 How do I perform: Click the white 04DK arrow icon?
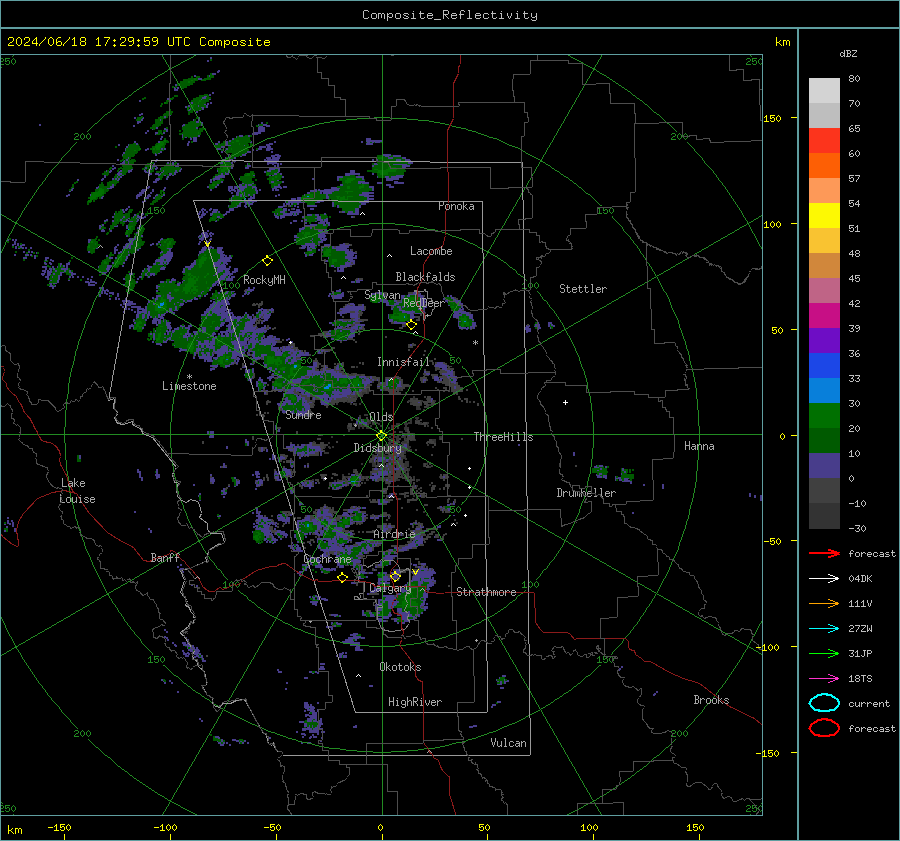point(824,578)
